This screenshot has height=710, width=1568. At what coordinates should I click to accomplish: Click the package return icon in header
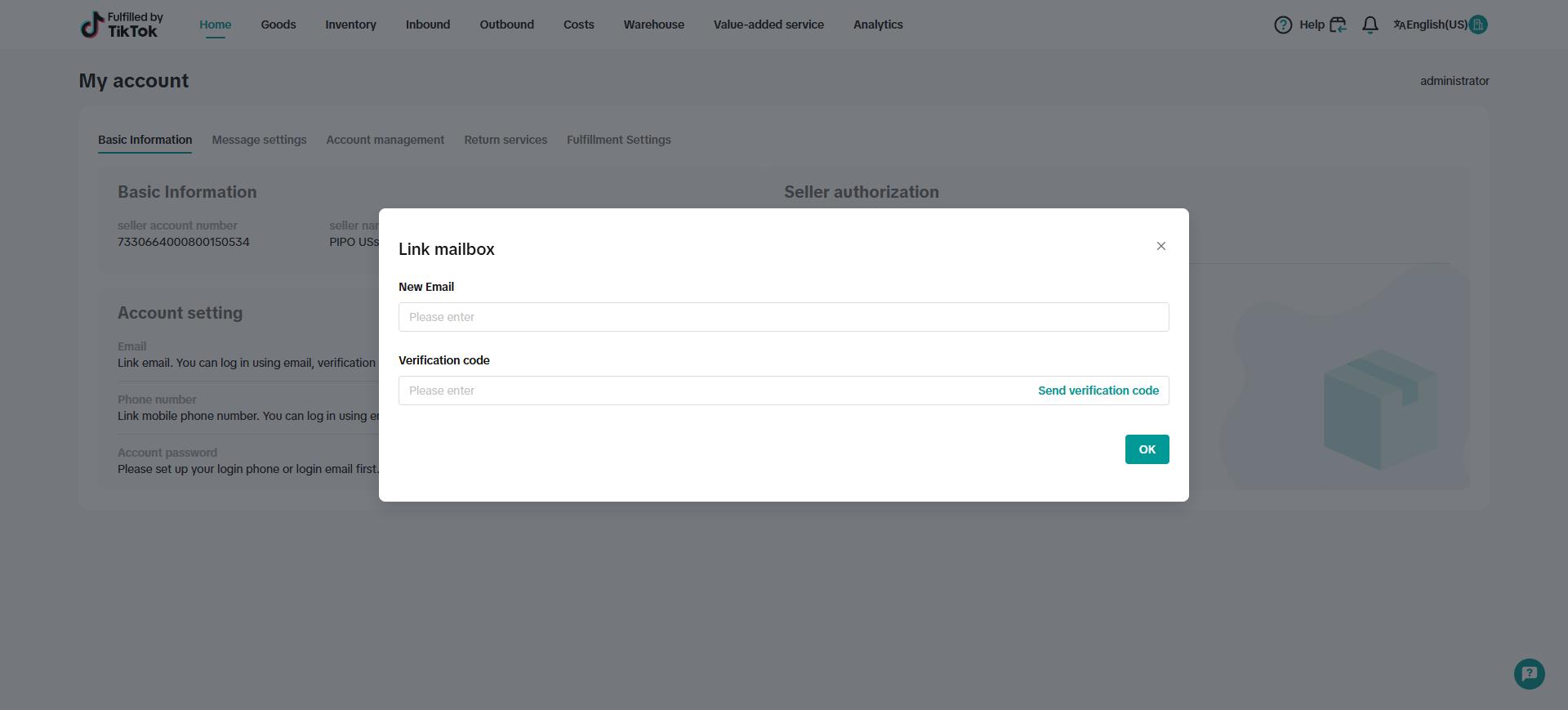1338,25
